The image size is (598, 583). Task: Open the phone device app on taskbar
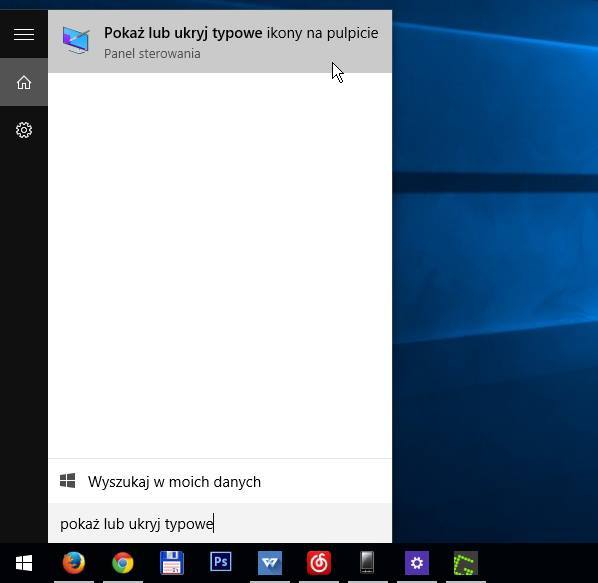click(367, 562)
